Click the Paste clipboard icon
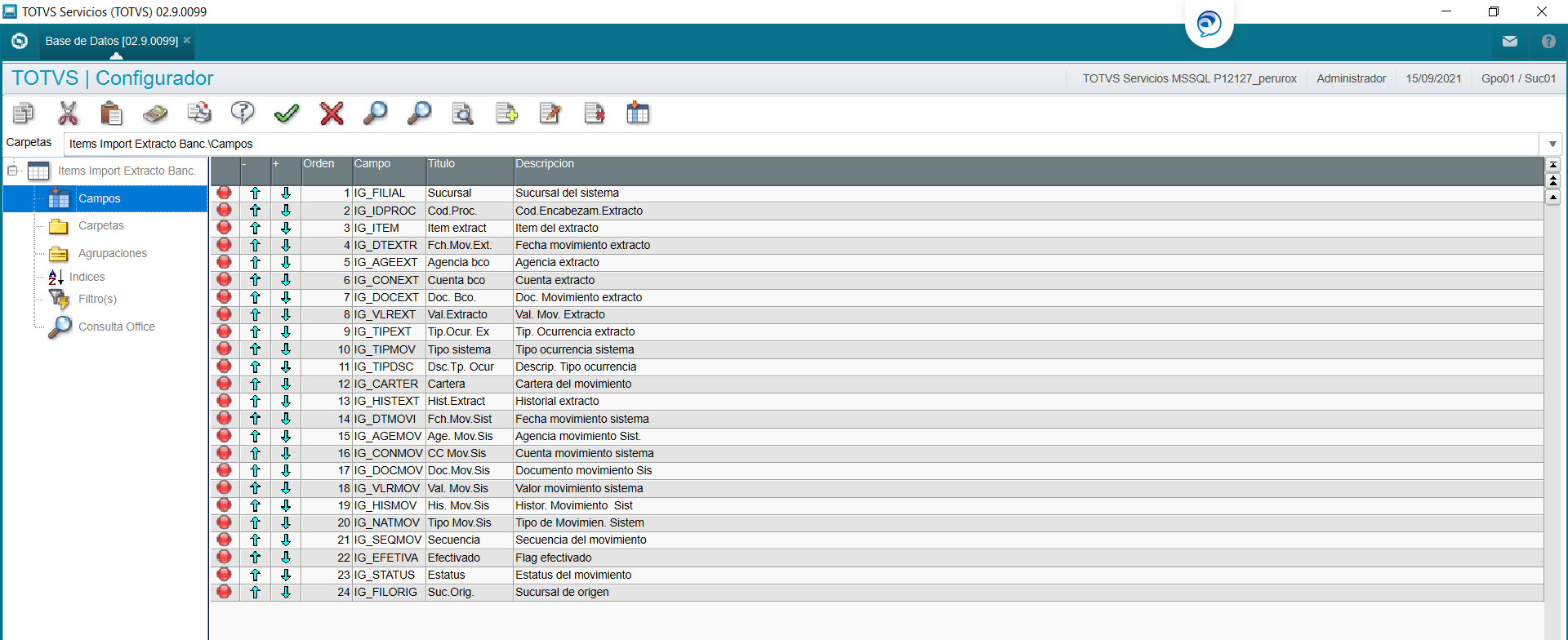The image size is (1568, 640). (111, 113)
